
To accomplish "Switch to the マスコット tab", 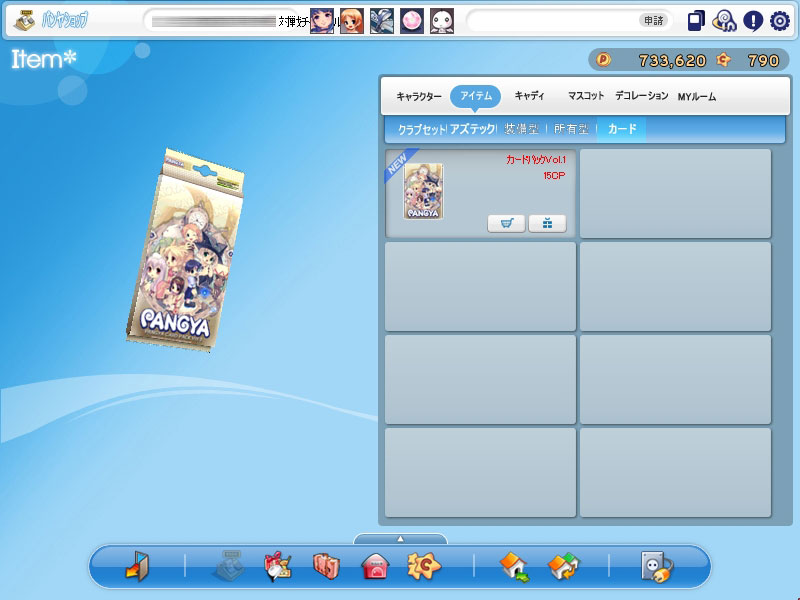I will 586,96.
